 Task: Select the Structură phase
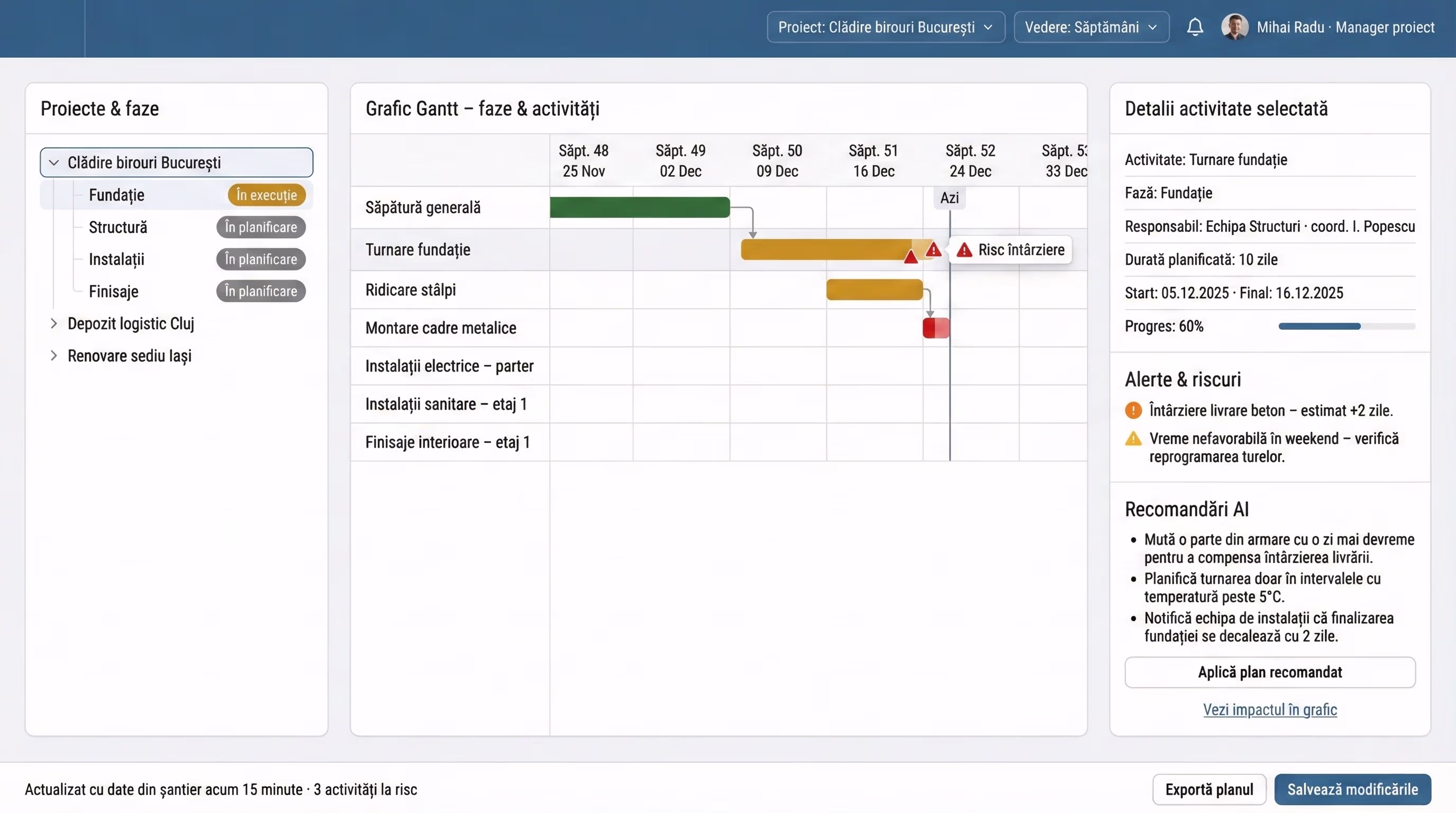(118, 227)
